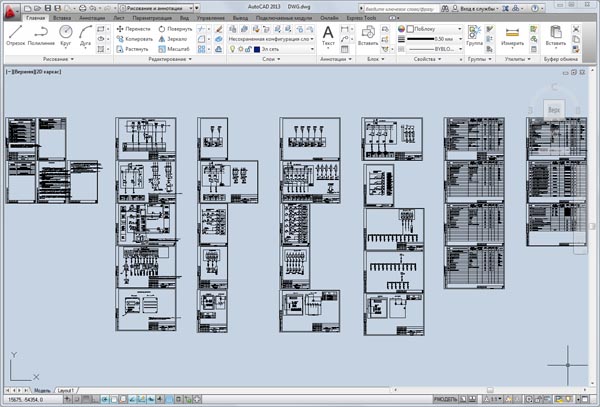
Task: Switch to the Вставка ribbon tab
Action: point(62,18)
